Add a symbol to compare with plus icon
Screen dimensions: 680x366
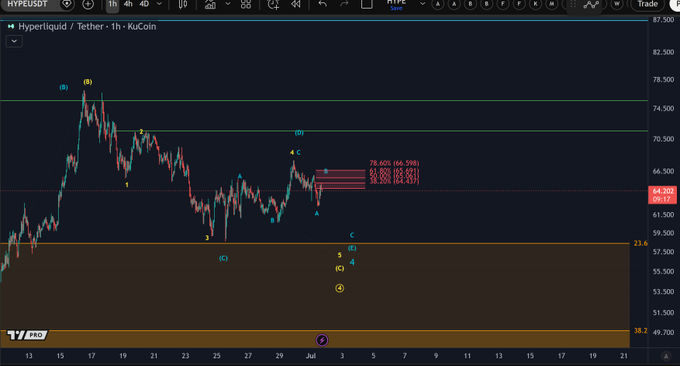pos(88,4)
